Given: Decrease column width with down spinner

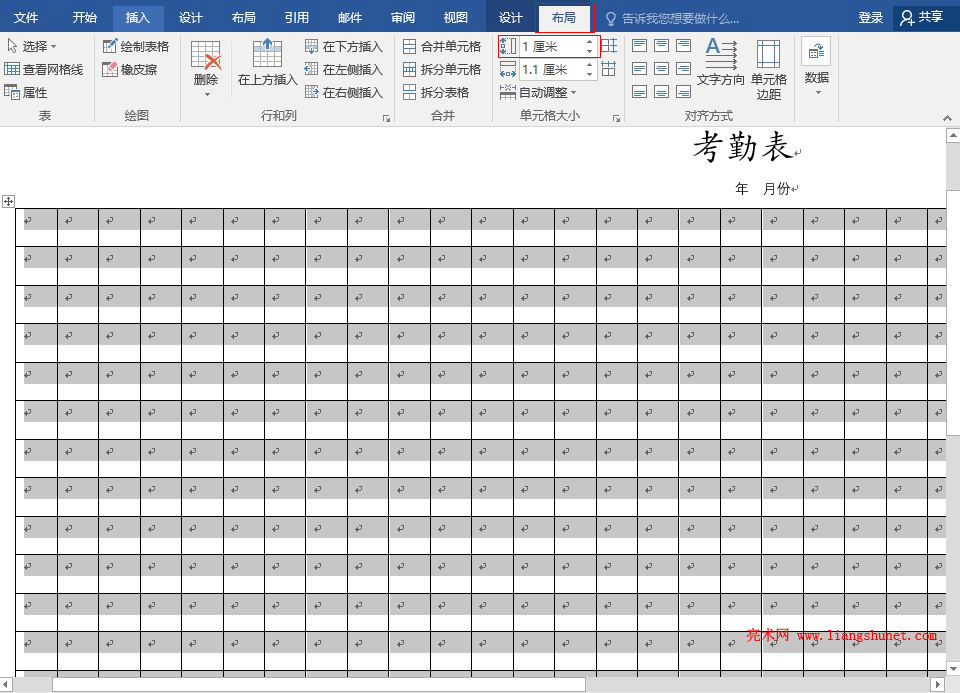Looking at the screenshot, I should pyautogui.click(x=590, y=74).
